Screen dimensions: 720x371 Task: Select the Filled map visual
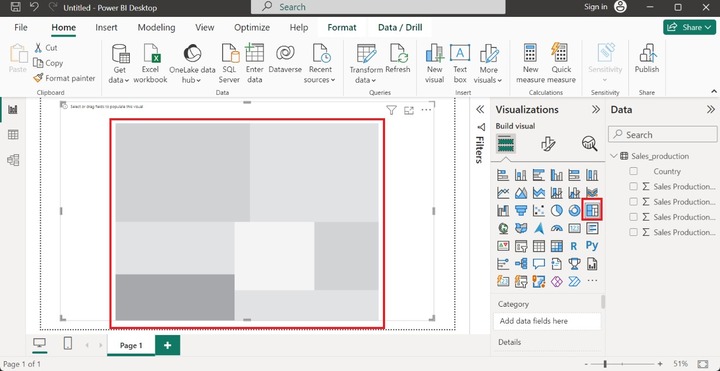(x=521, y=228)
